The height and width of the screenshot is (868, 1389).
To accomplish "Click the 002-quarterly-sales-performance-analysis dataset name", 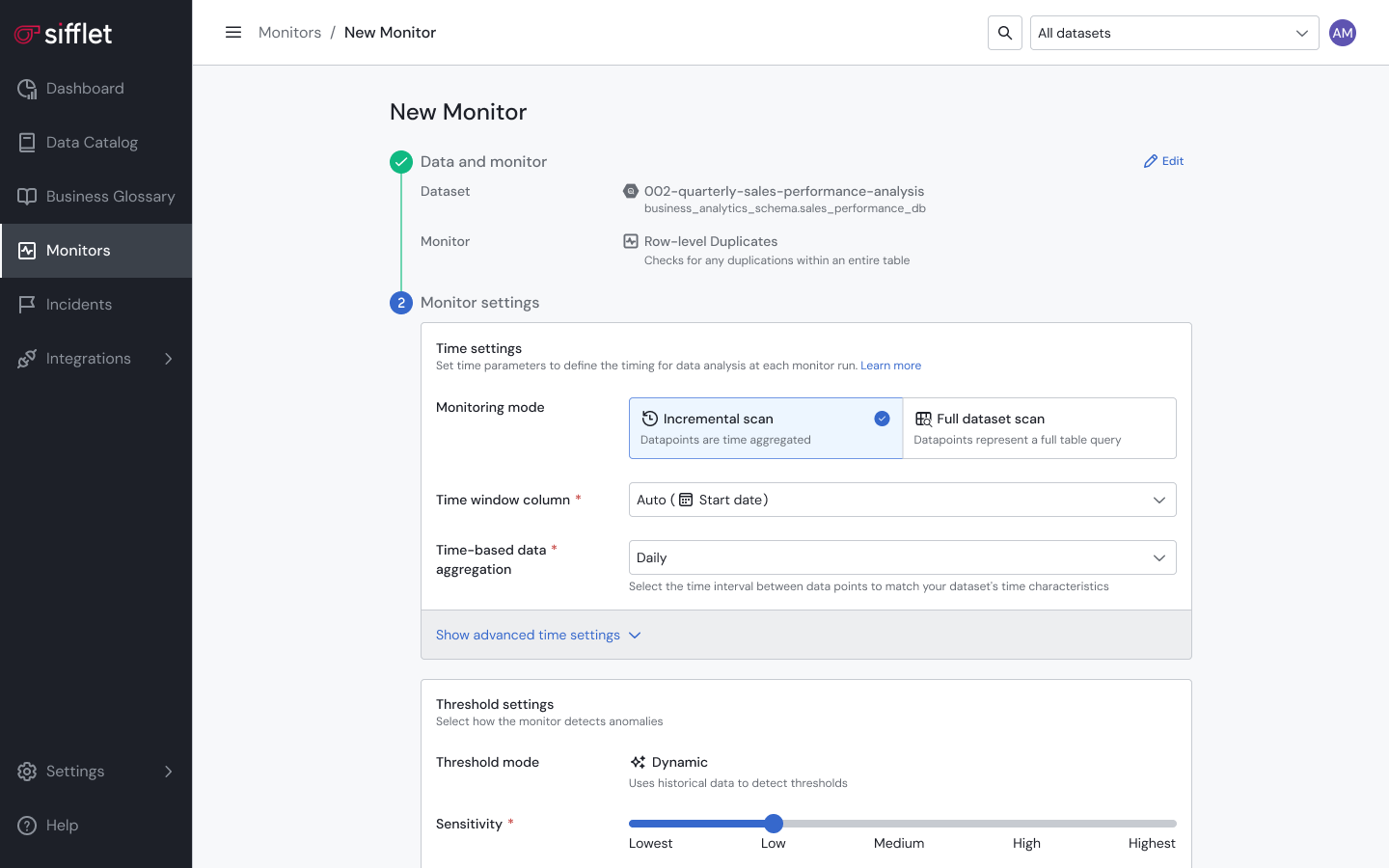I will click(784, 191).
